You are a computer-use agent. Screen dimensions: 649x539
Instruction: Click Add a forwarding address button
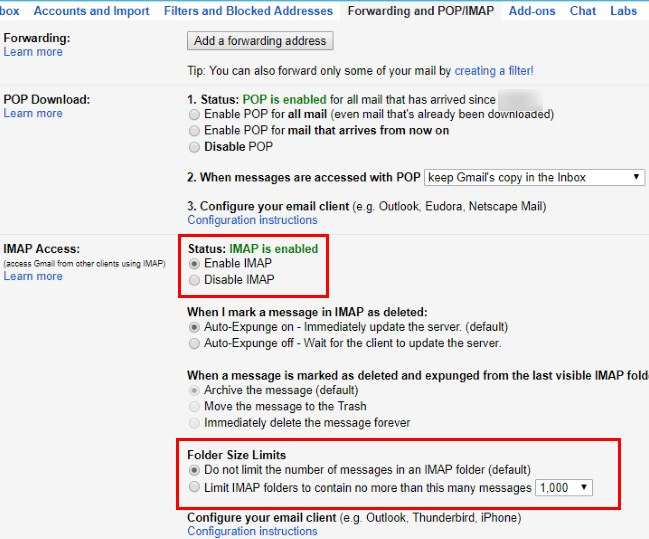260,41
